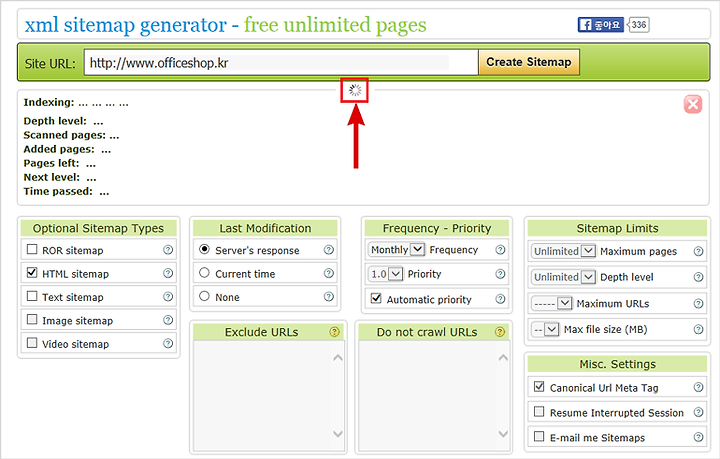Open the help icon beside Automatic priority
The width and height of the screenshot is (720, 459).
click(x=500, y=299)
